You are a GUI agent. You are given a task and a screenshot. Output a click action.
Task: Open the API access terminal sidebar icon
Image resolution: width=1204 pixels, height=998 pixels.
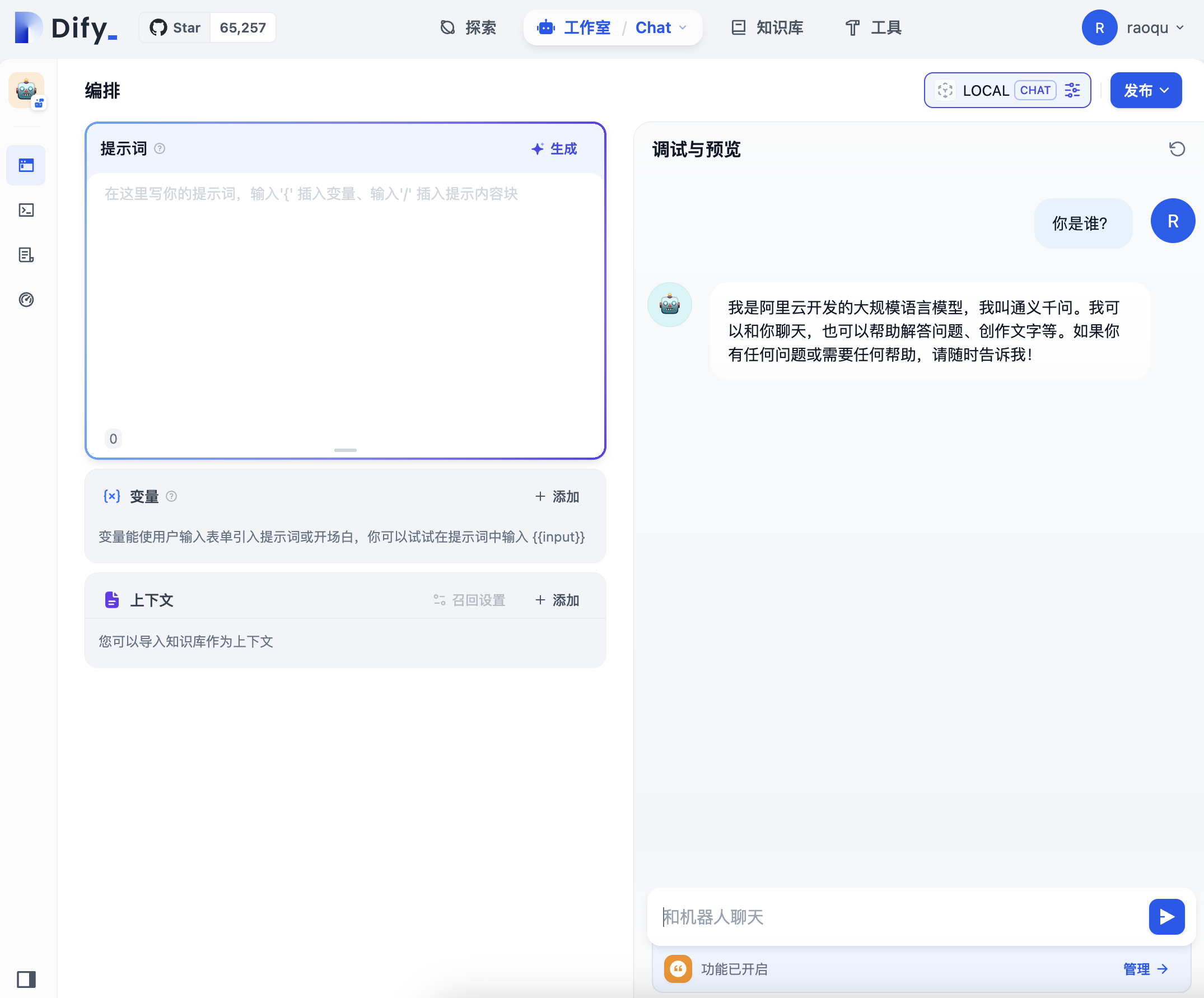click(x=26, y=210)
